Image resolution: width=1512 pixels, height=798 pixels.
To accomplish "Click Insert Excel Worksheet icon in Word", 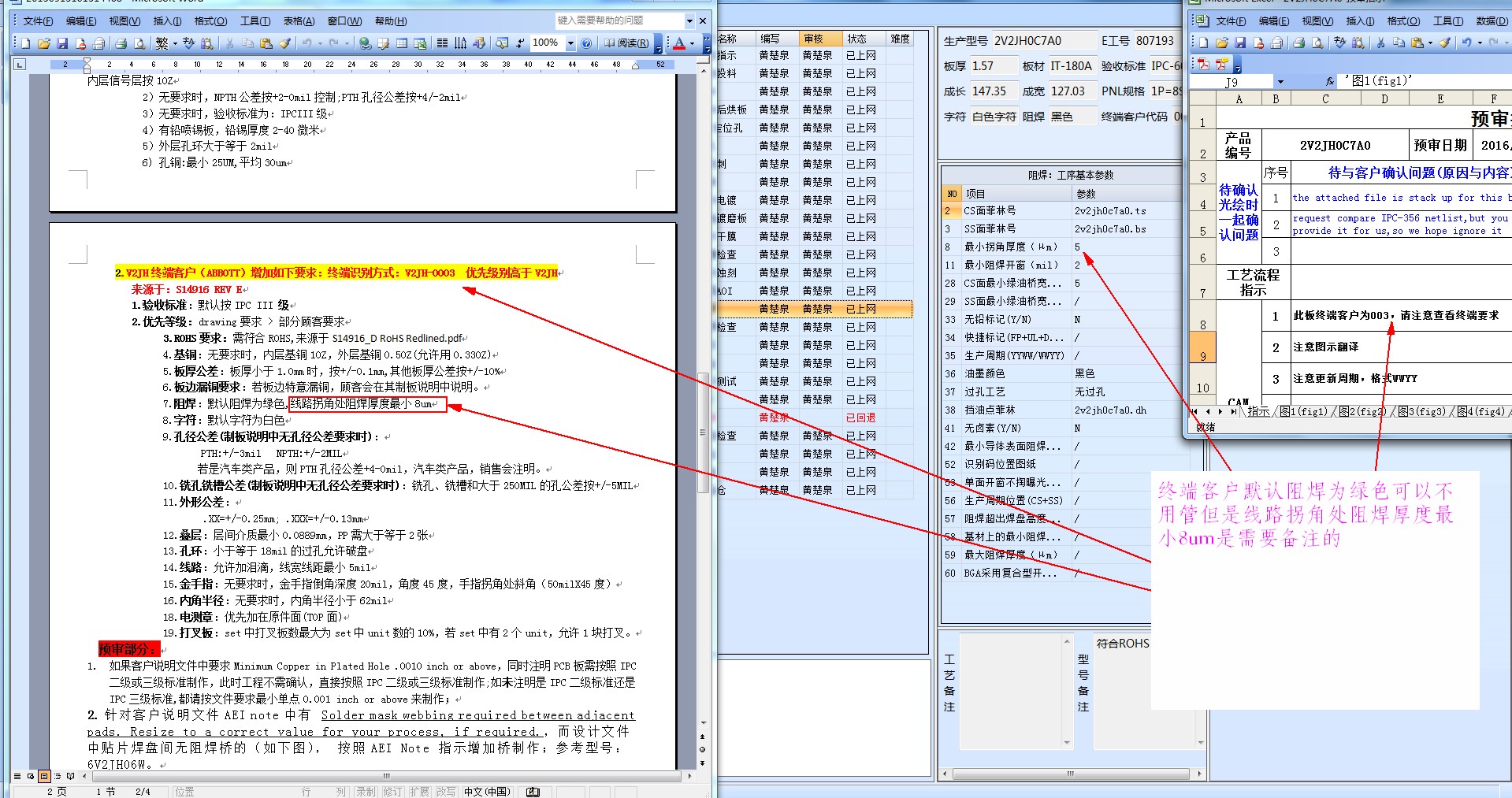I will pos(420,43).
